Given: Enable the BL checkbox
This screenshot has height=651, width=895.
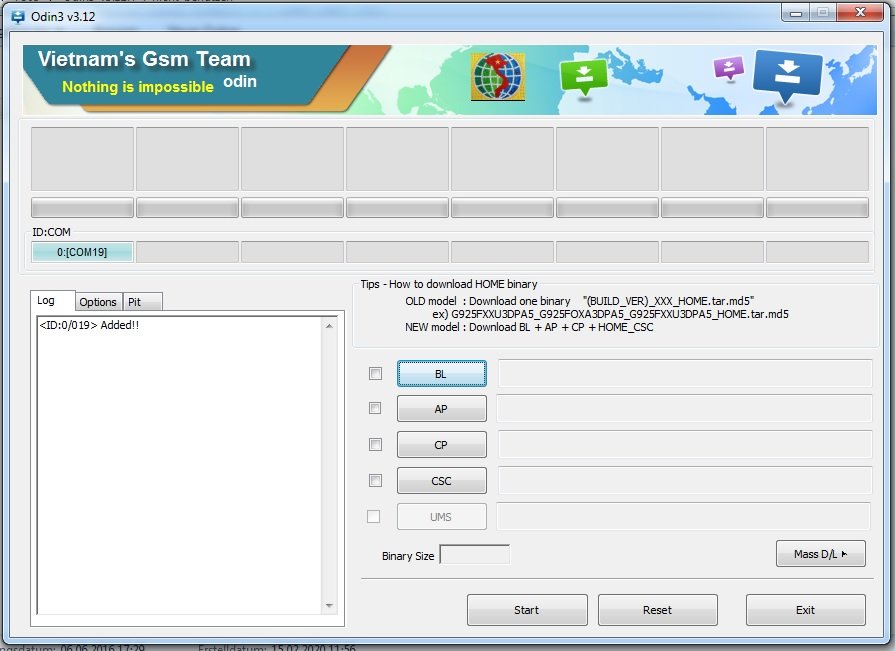Looking at the screenshot, I should (x=375, y=374).
